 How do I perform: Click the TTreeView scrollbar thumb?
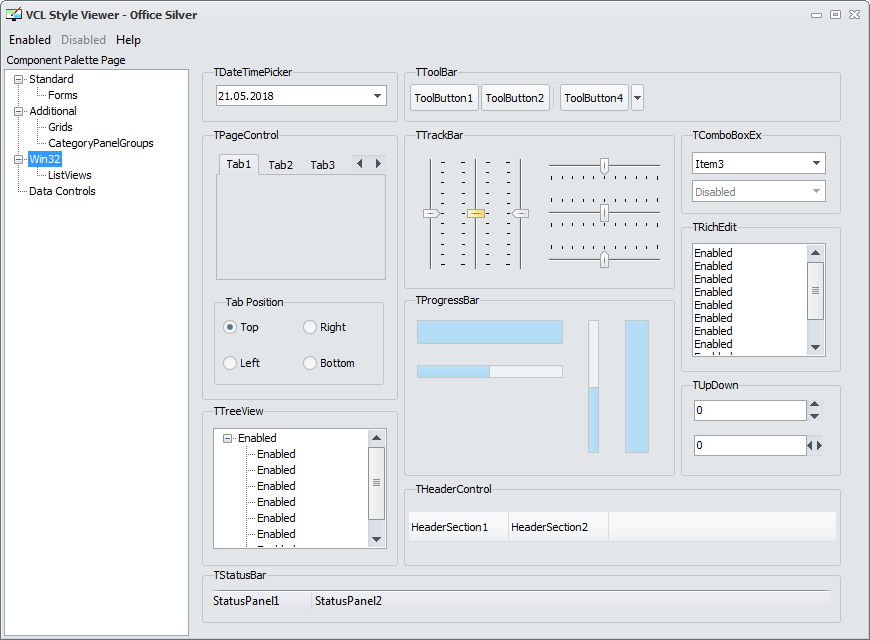376,483
